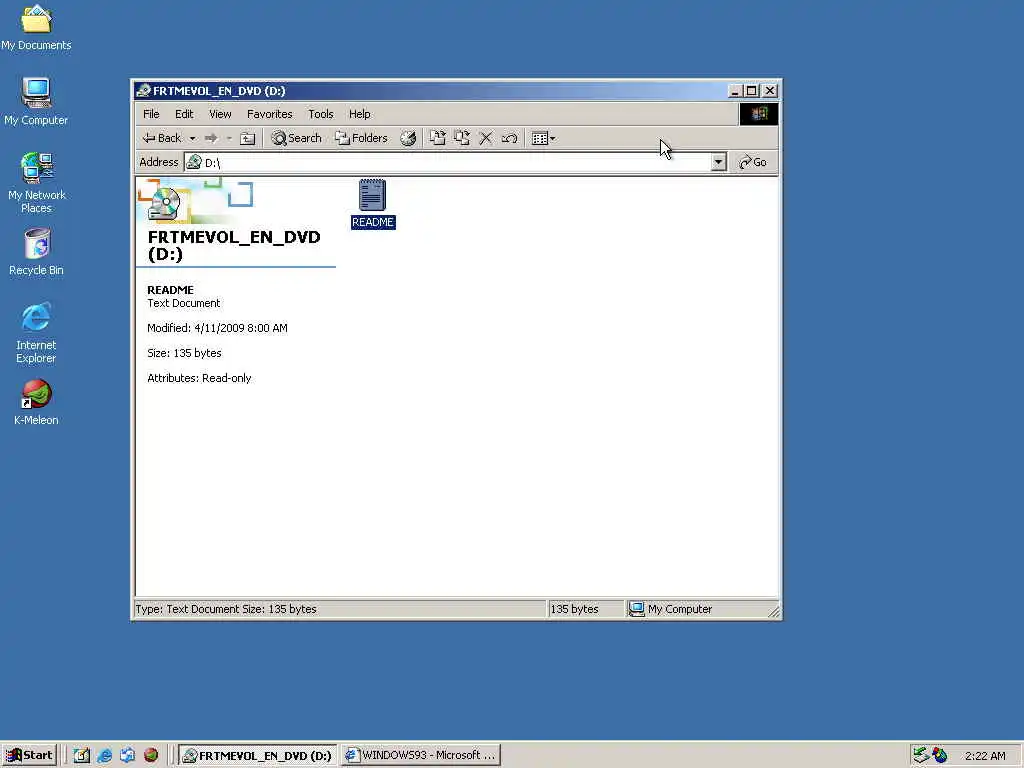Image resolution: width=1024 pixels, height=768 pixels.
Task: Click the Copy To toolbar icon
Action: click(x=462, y=138)
